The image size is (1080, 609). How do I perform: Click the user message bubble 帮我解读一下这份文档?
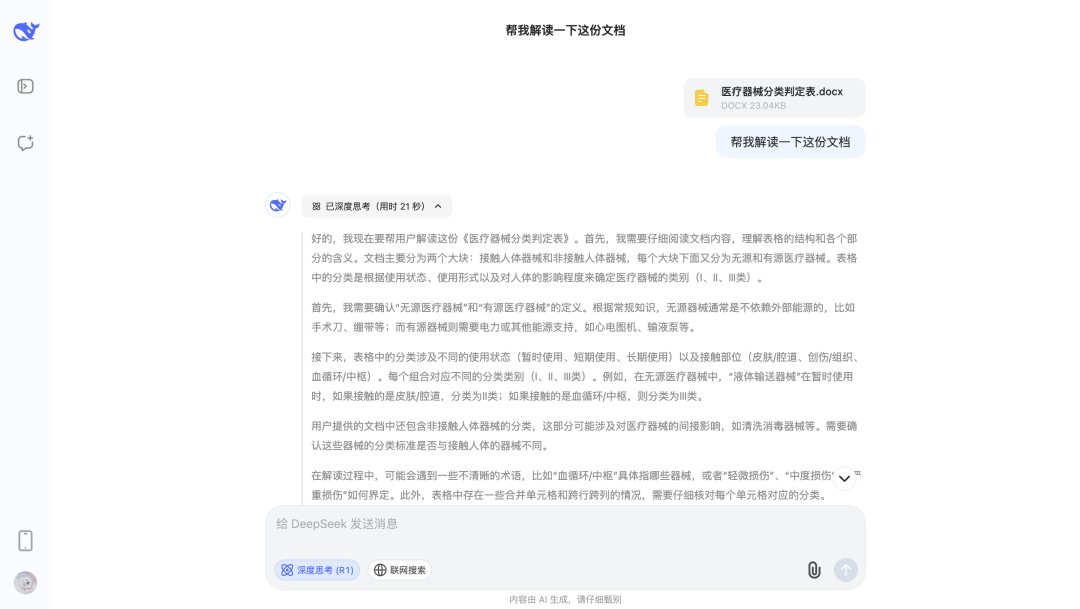pyautogui.click(x=790, y=142)
